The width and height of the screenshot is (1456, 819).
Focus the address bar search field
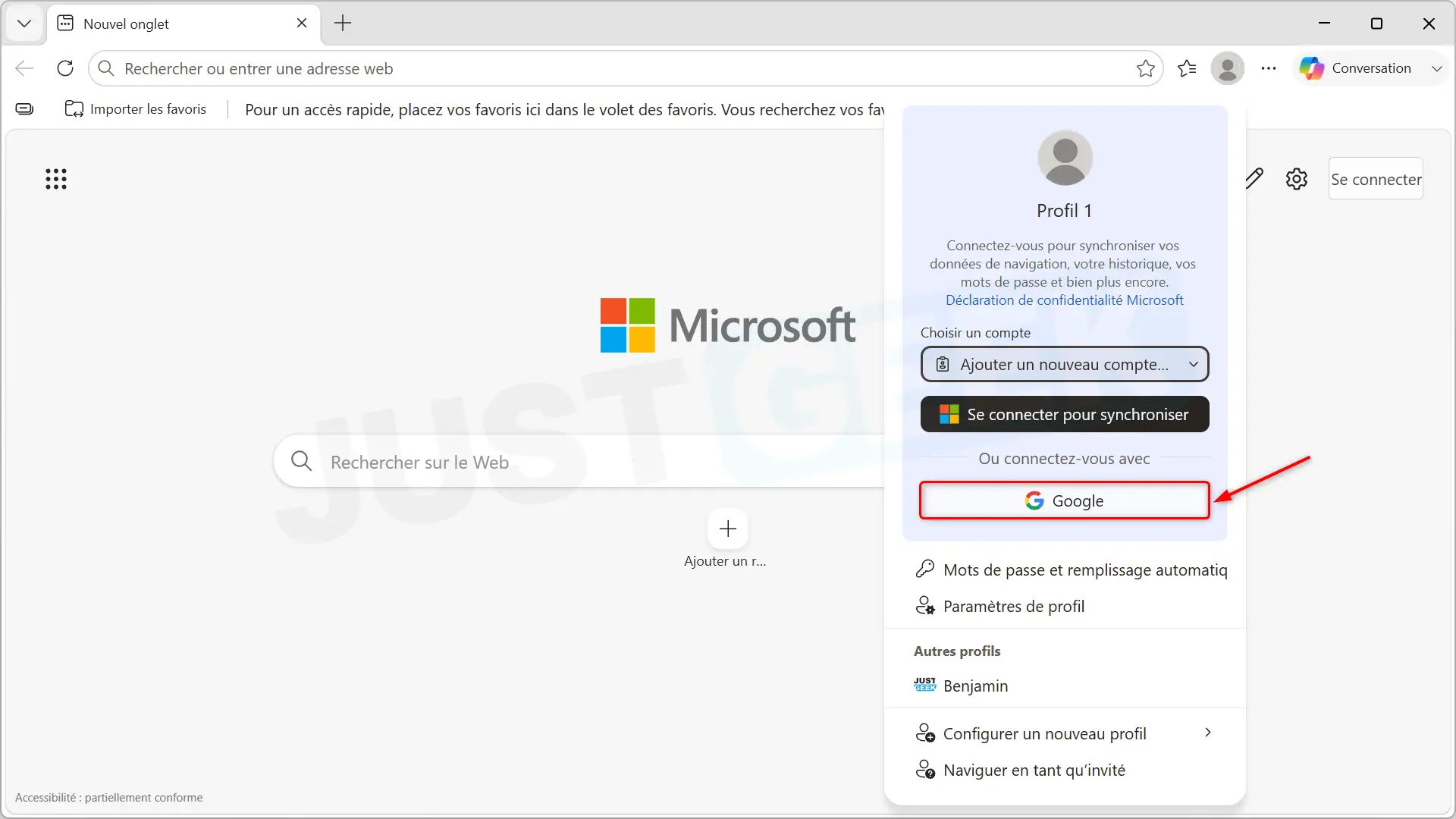coord(626,68)
